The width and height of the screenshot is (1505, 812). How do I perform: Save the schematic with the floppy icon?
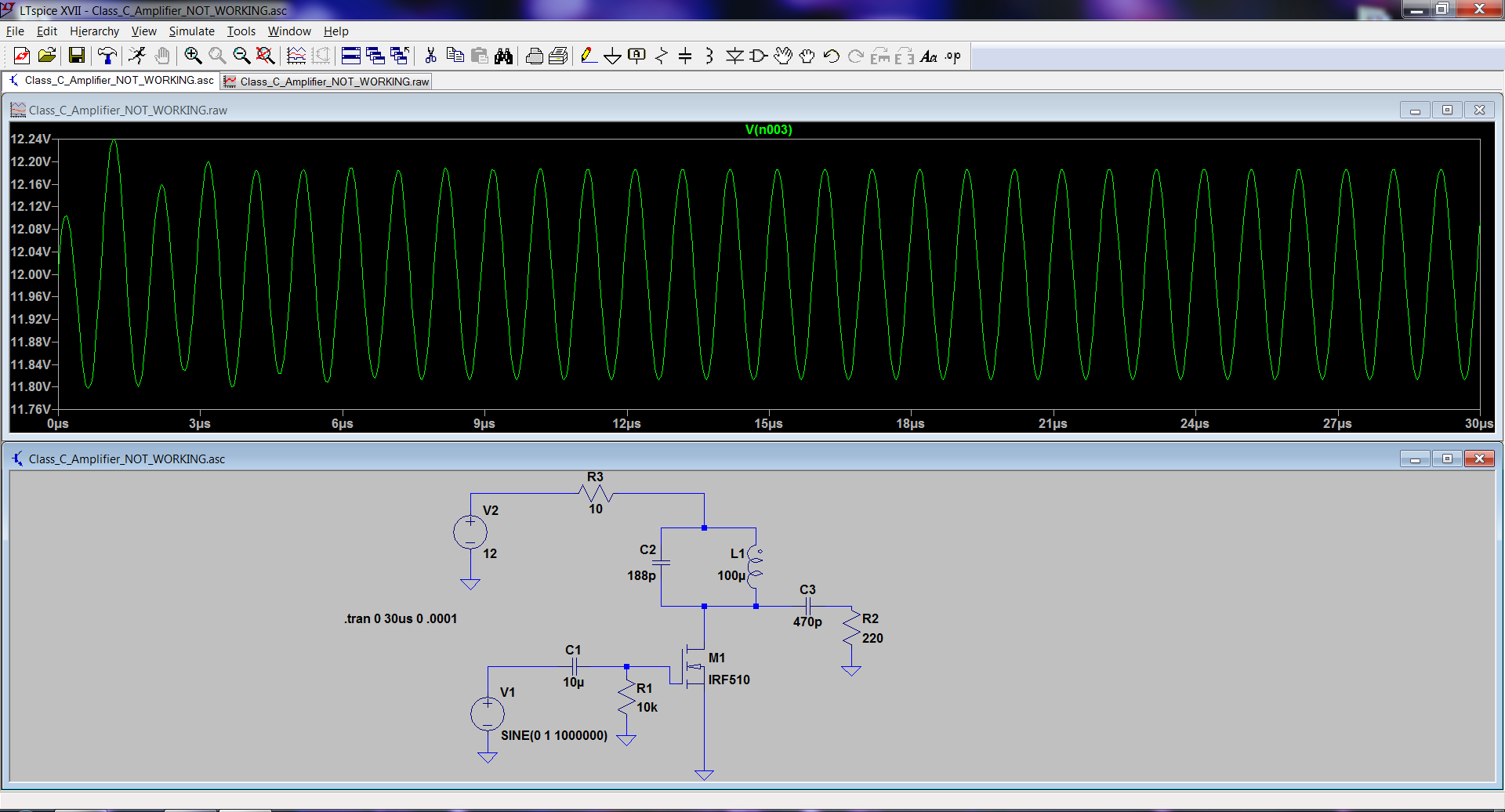77,56
